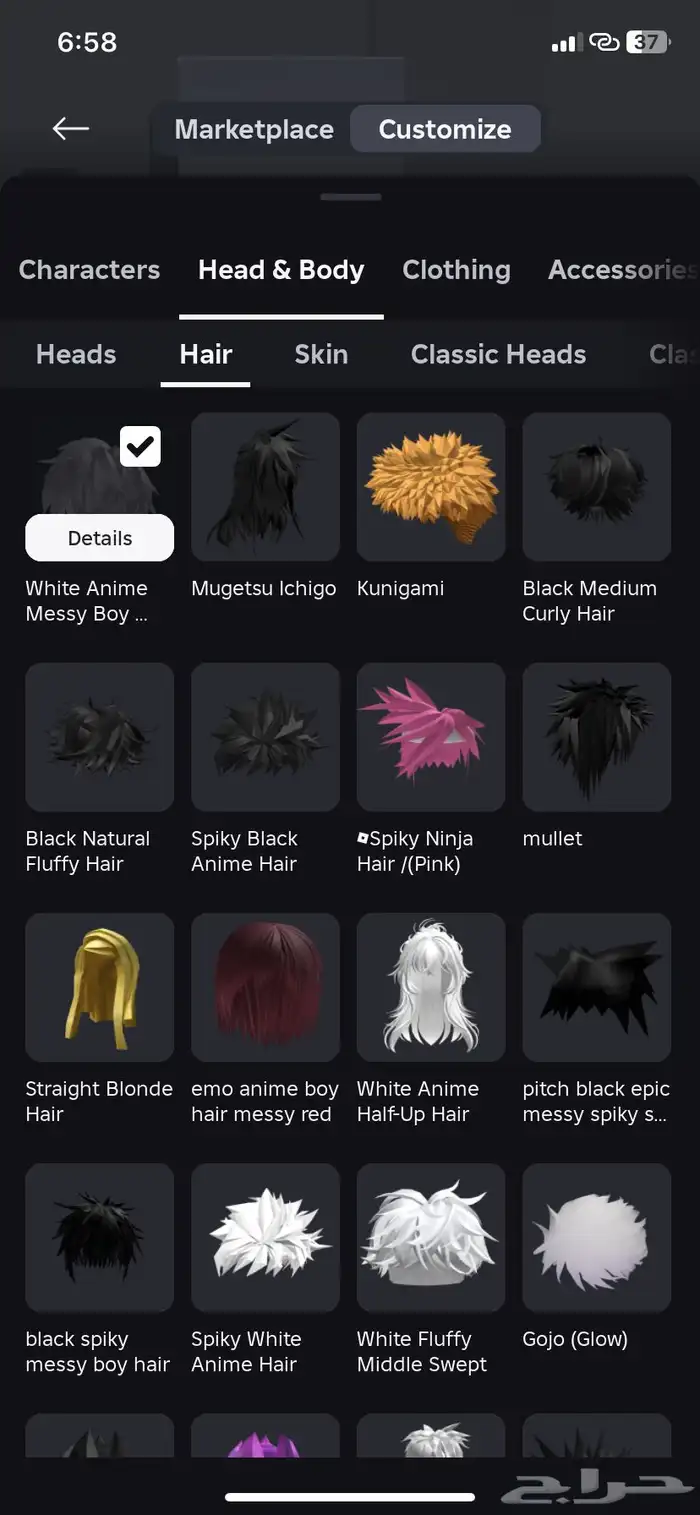
Task: Tap the sheet drag handle bar
Action: click(x=350, y=197)
